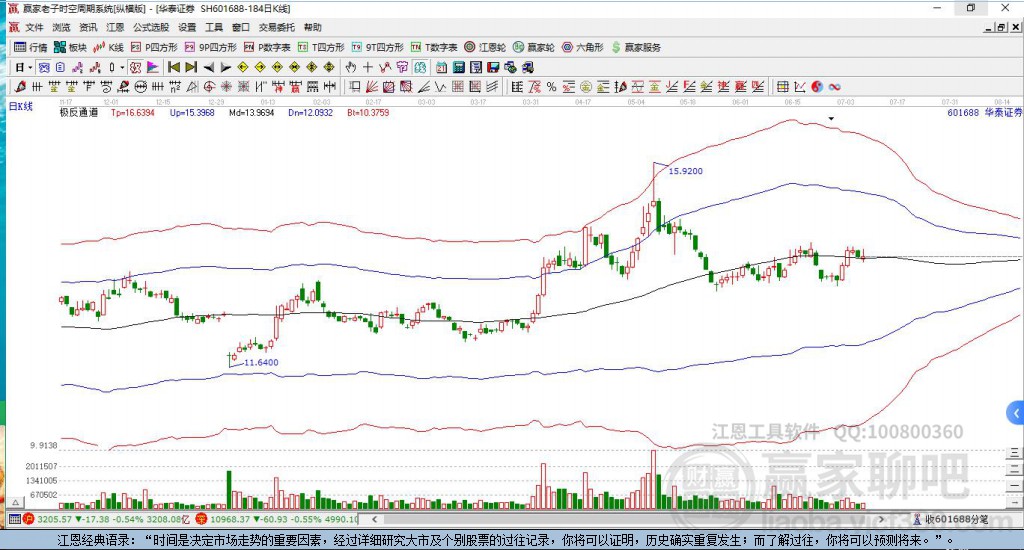The height and width of the screenshot is (550, 1024).
Task: Open the 交易委托 menu
Action: pos(276,27)
